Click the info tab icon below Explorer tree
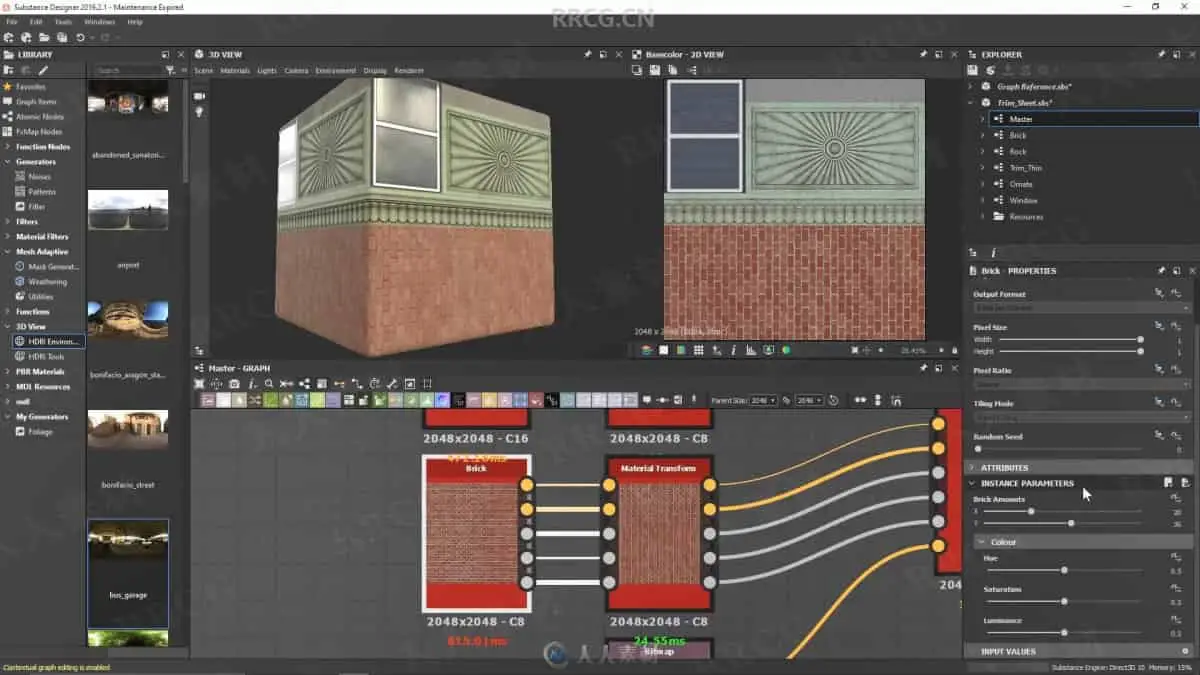 (992, 253)
